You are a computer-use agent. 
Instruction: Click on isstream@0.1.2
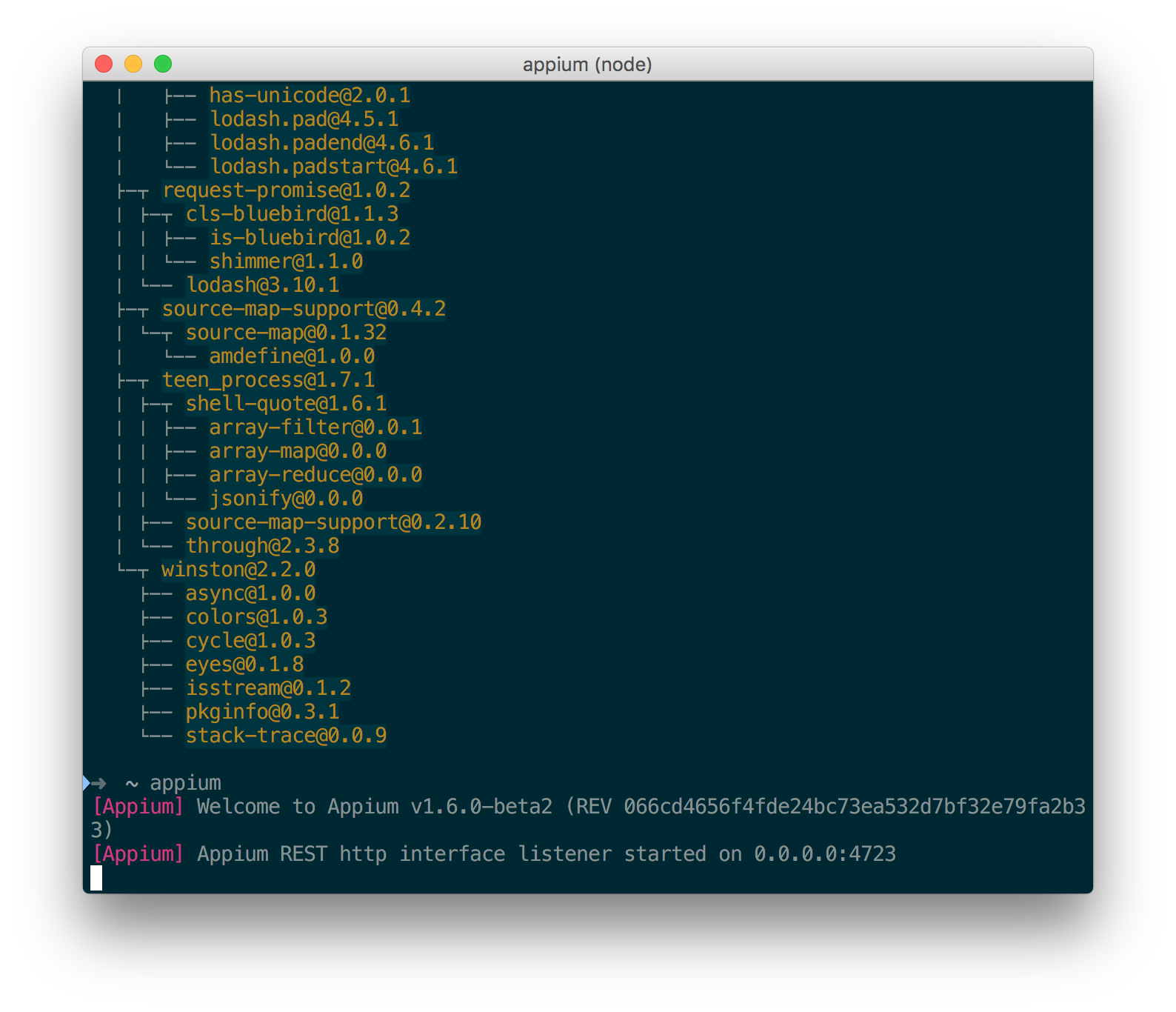[x=269, y=688]
